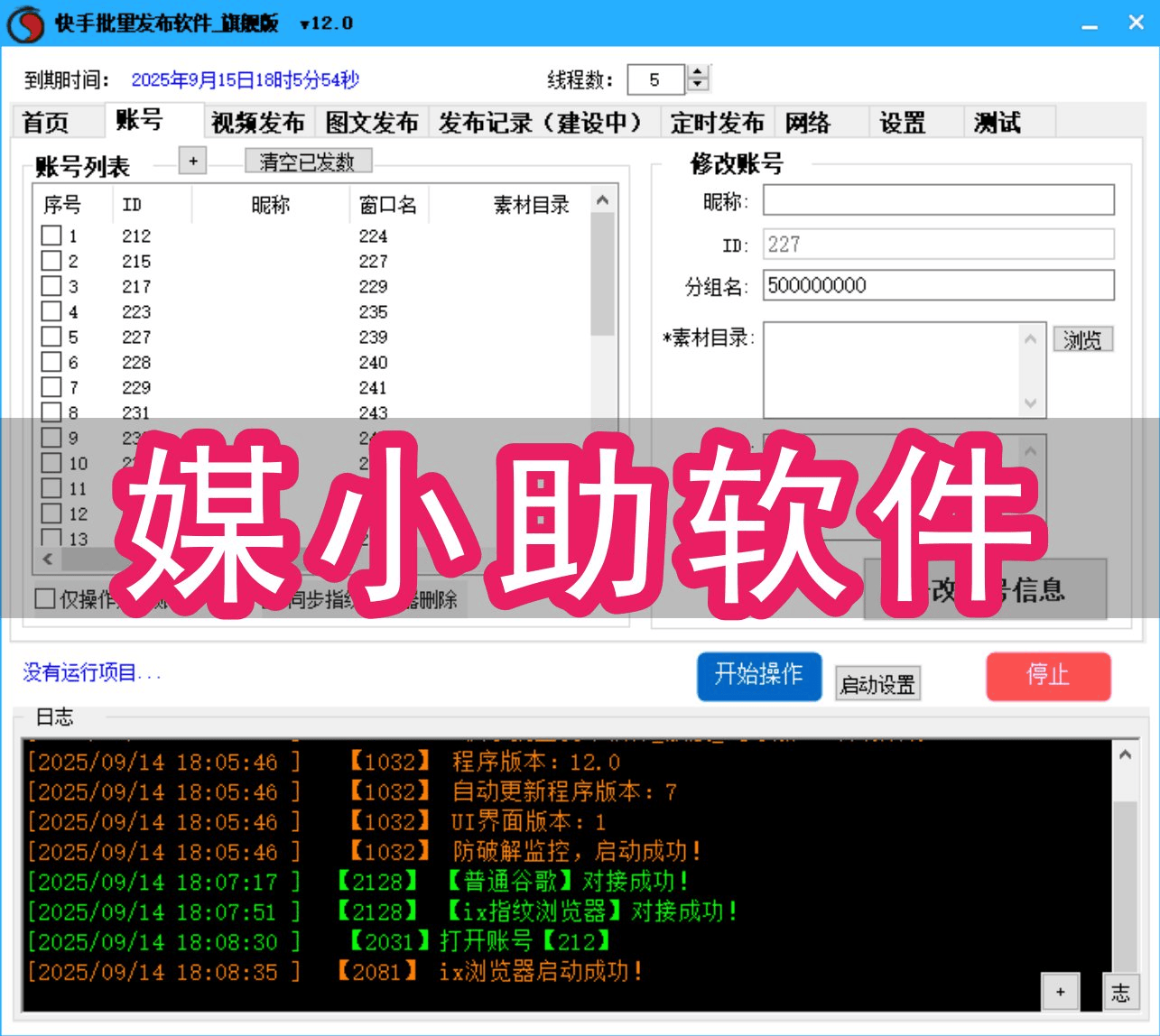This screenshot has width=1160, height=1036.
Task: Increase 线程数 with the up arrow
Action: click(698, 72)
